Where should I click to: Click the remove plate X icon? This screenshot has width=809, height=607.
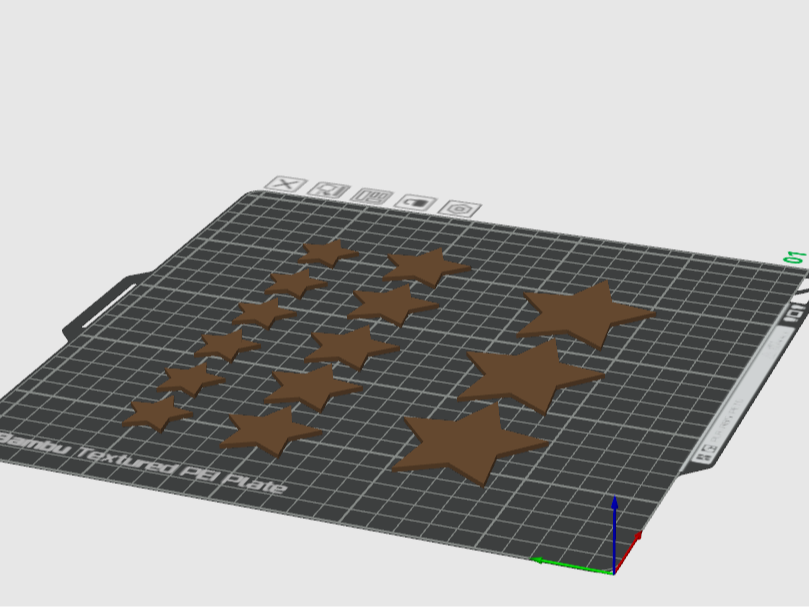click(286, 185)
